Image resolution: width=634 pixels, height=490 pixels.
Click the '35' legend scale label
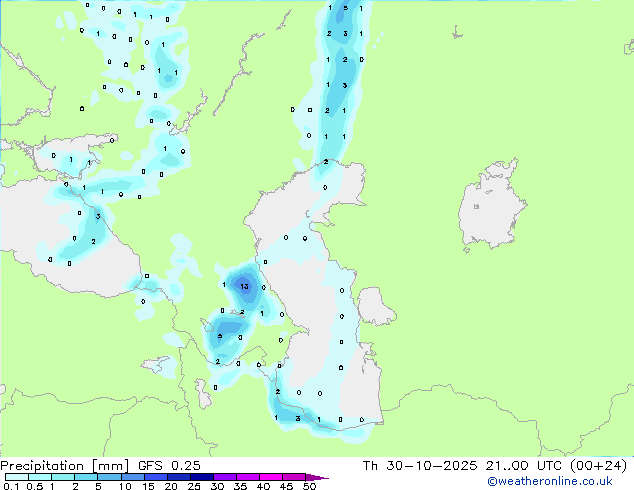[240, 486]
